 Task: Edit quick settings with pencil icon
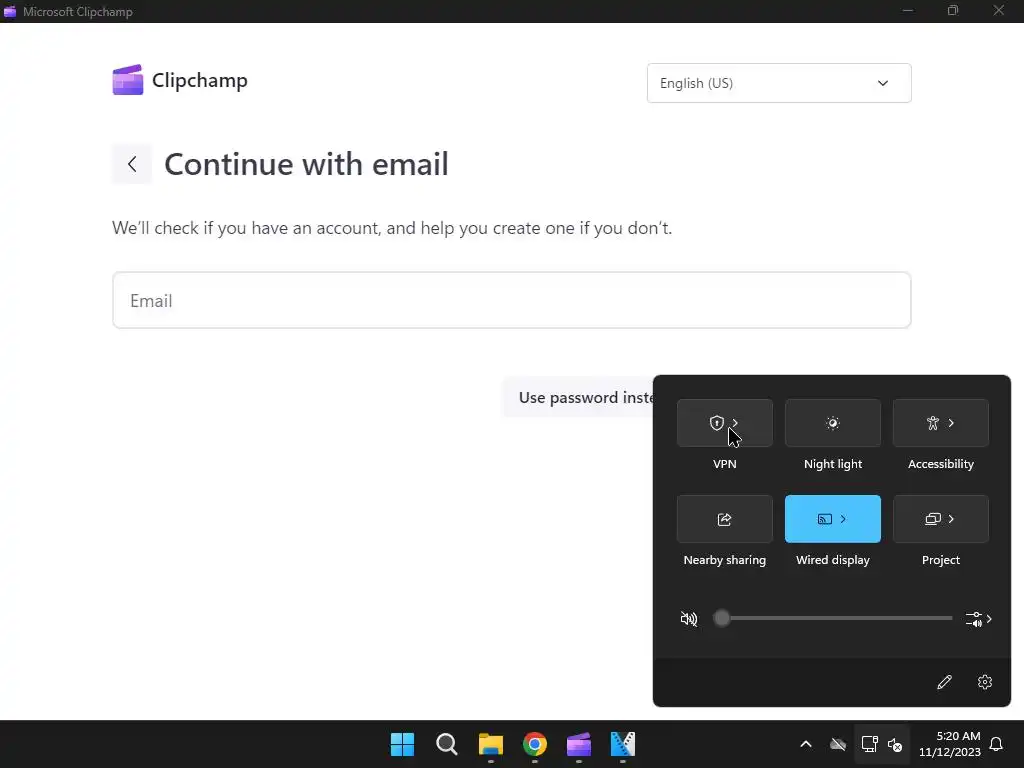click(944, 682)
